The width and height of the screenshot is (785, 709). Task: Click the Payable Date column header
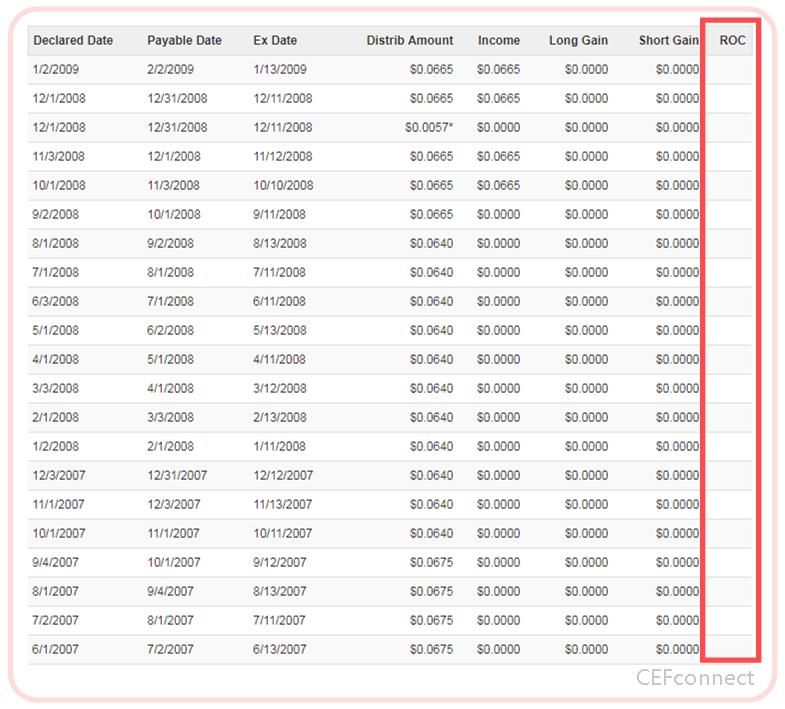point(184,41)
